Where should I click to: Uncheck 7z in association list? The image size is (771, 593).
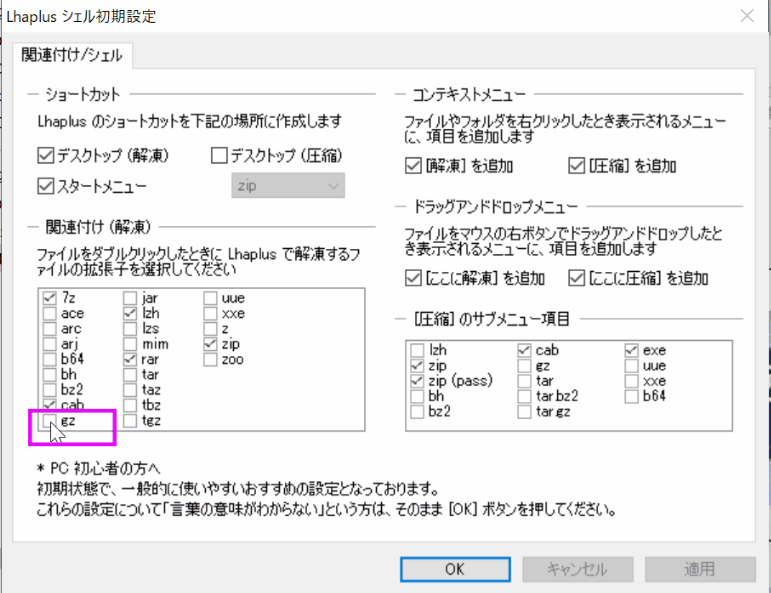click(x=49, y=298)
